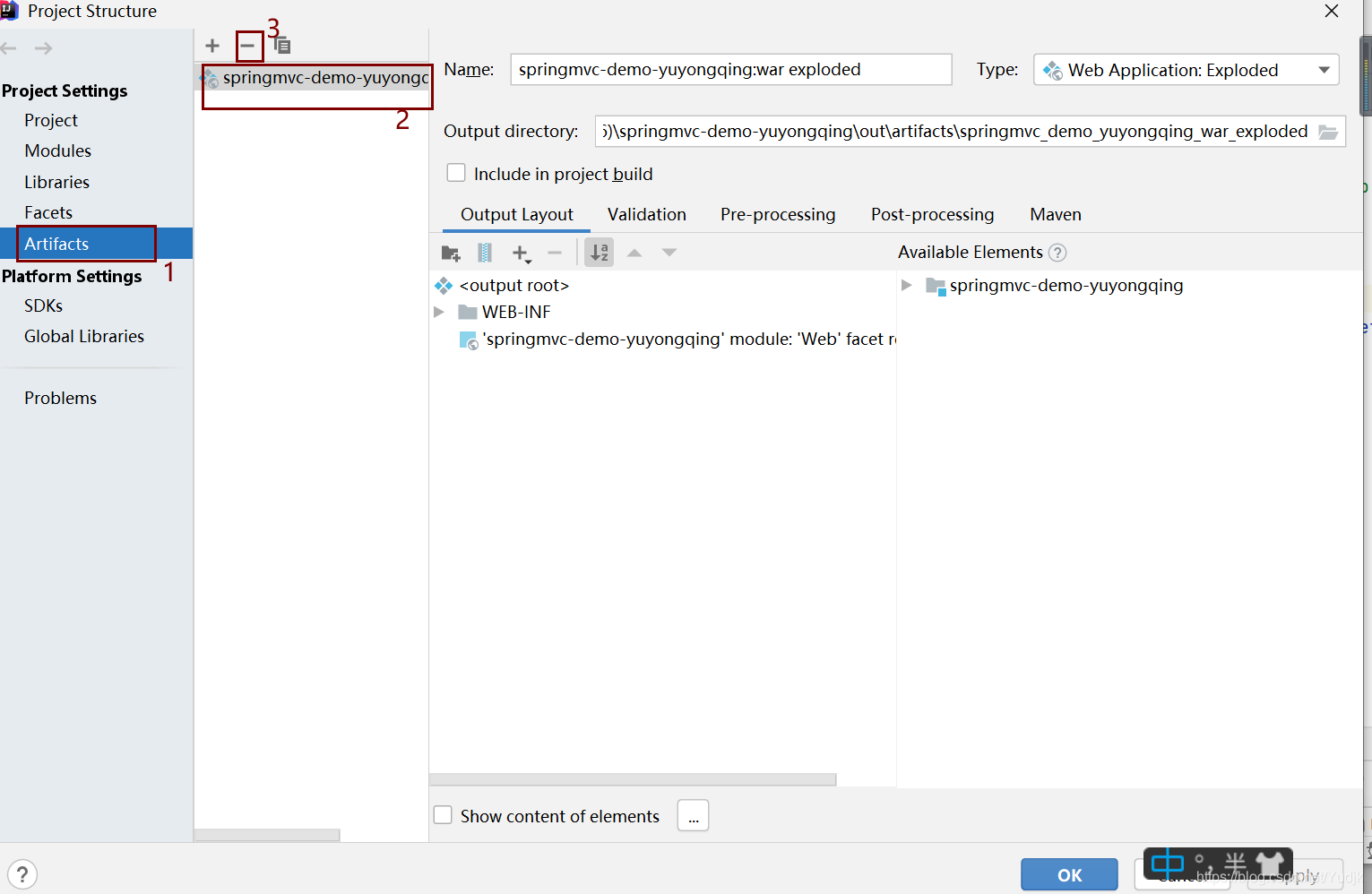Navigate forward with the right arrow
Viewport: 1372px width, 894px height.
[43, 48]
